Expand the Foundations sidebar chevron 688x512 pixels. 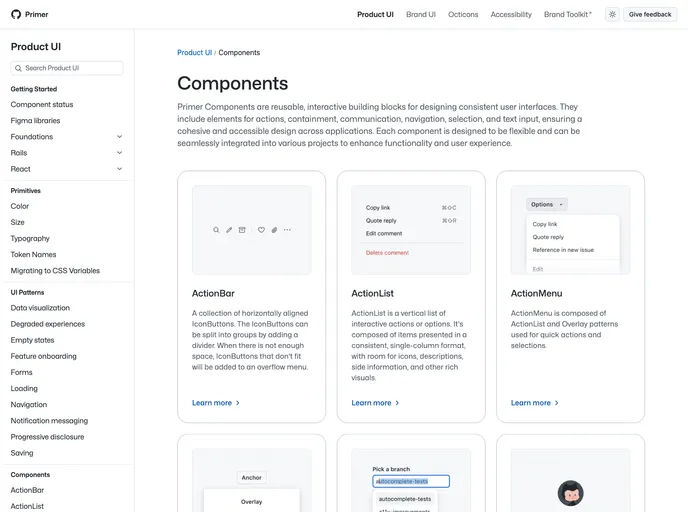tap(119, 136)
